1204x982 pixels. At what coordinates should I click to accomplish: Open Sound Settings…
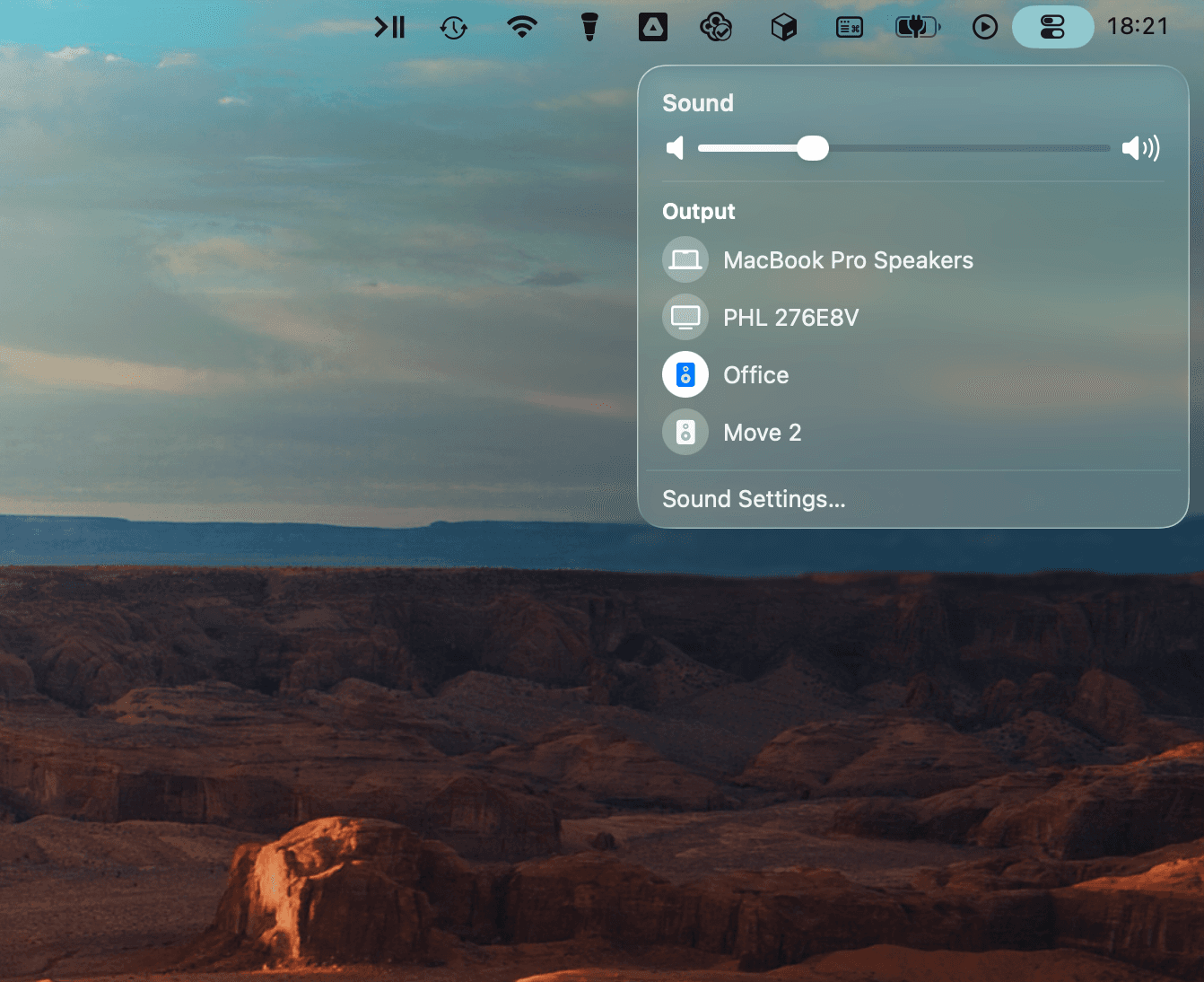click(x=754, y=499)
